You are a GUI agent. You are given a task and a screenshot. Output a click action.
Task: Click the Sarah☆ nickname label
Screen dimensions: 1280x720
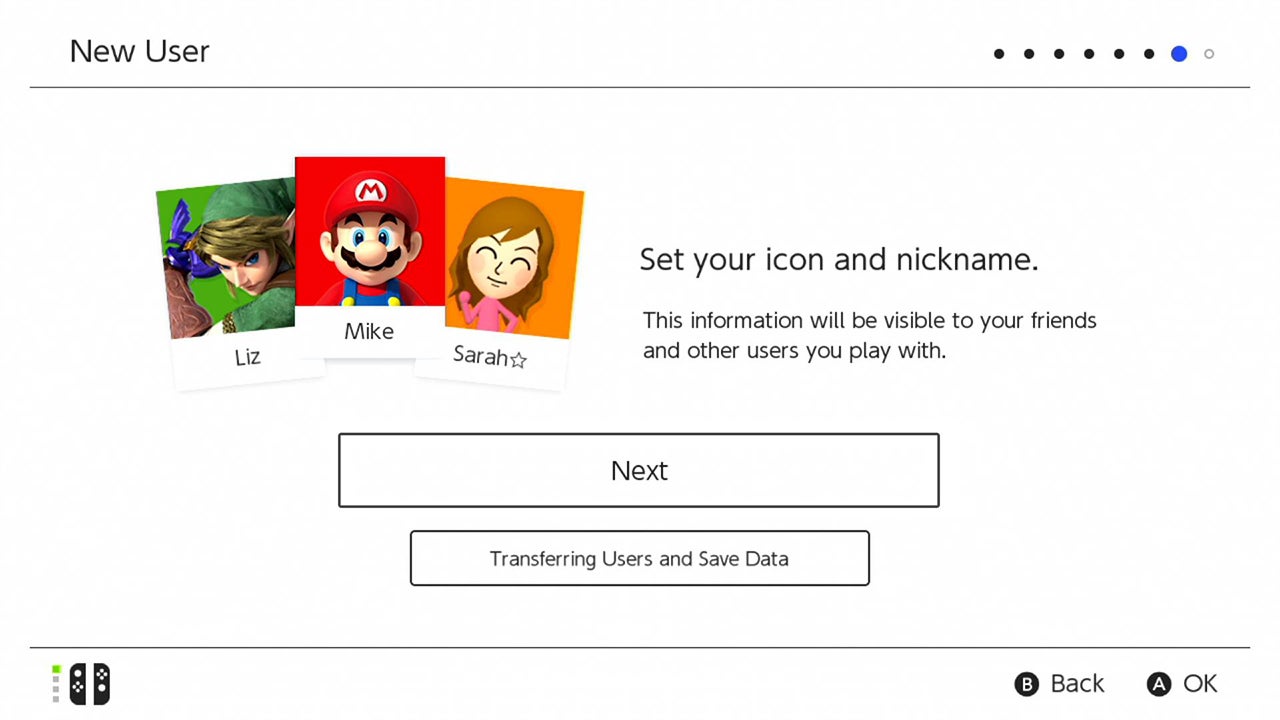click(x=490, y=356)
